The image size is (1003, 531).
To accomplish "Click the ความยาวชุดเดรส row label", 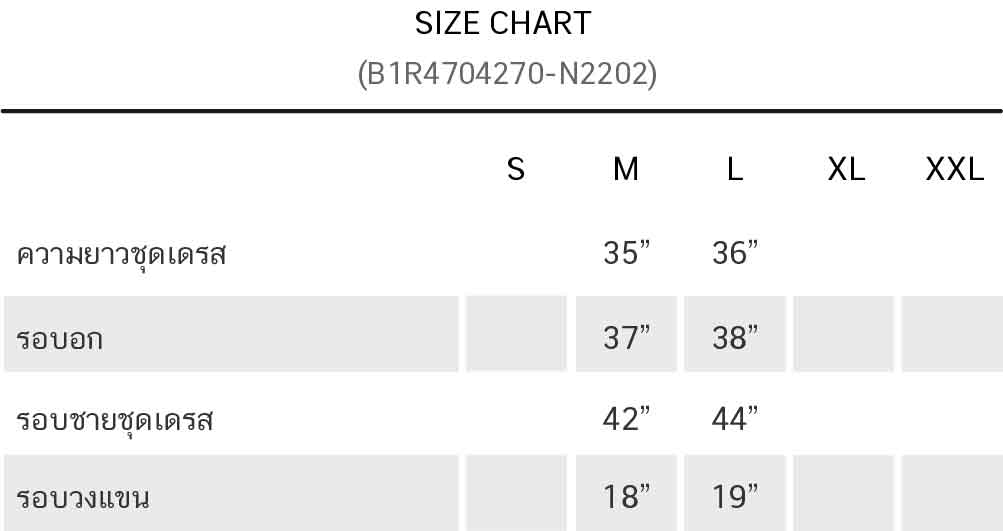I will pos(122,255).
